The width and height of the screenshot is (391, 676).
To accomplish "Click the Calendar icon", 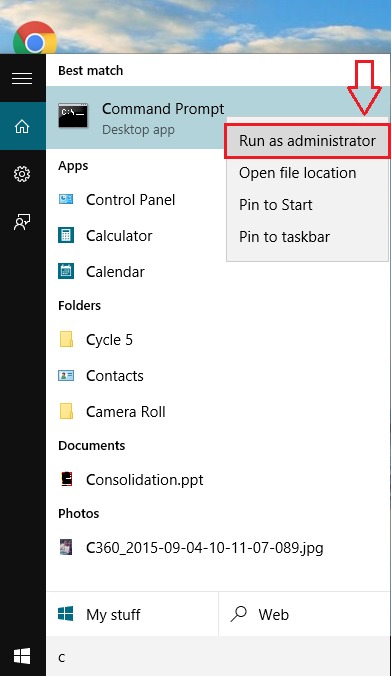I will pyautogui.click(x=66, y=271).
